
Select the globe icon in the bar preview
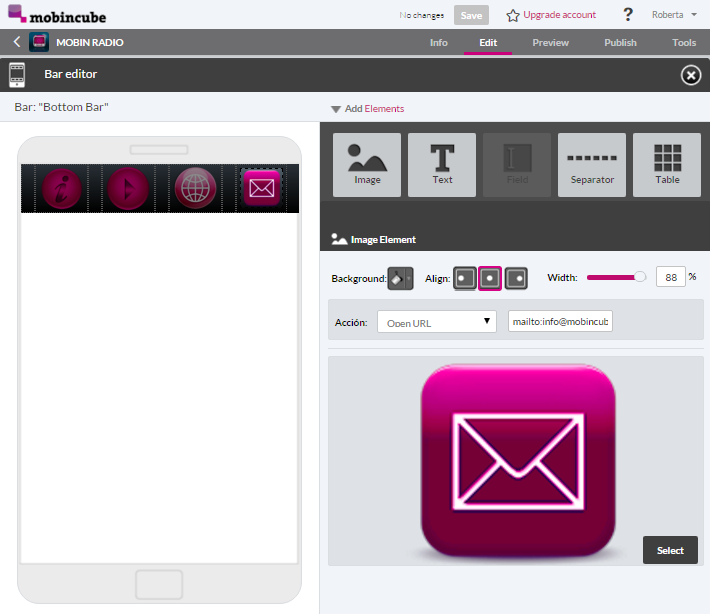pyautogui.click(x=195, y=188)
